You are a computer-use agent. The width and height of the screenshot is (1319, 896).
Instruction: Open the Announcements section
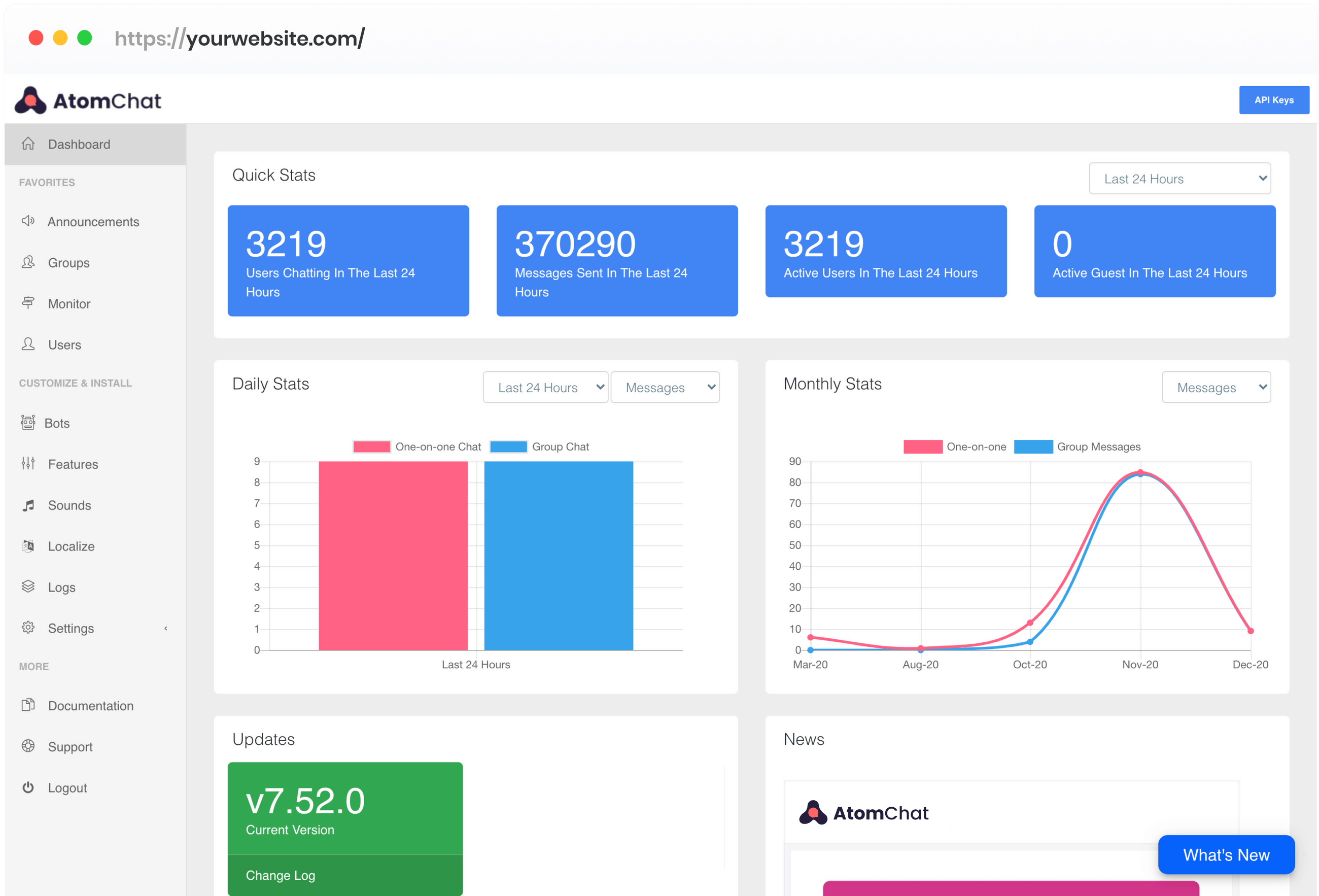[28, 221]
